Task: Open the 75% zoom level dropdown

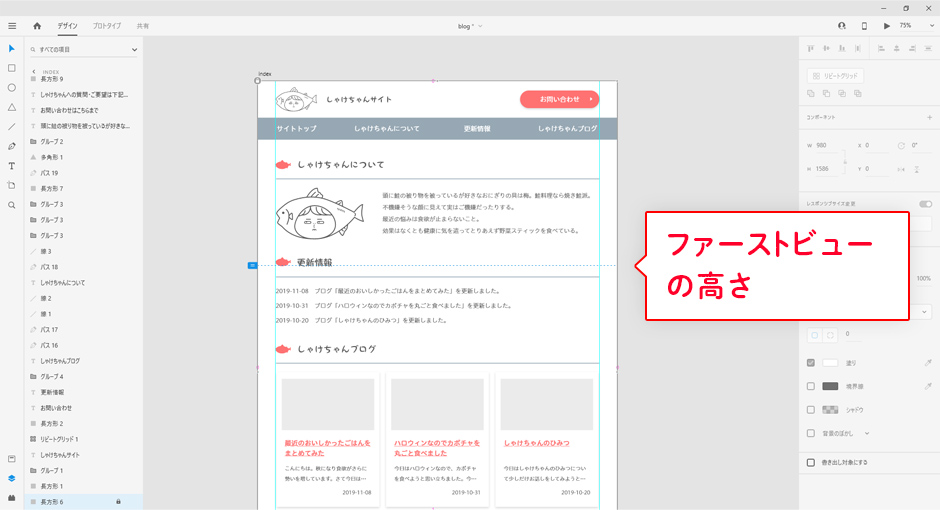Action: 911,25
